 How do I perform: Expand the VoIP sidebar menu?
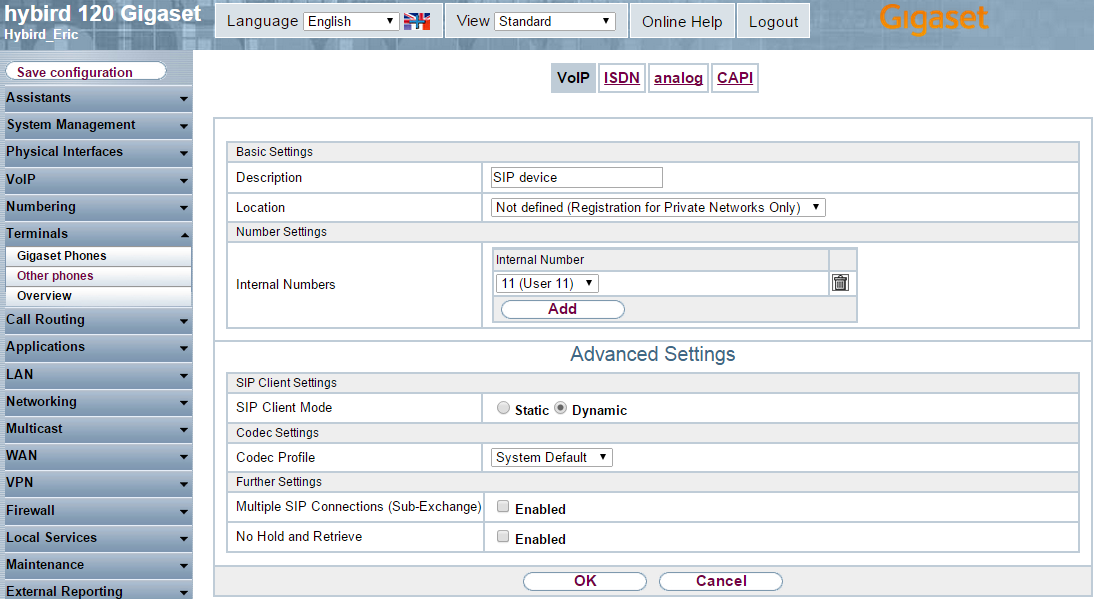point(97,180)
